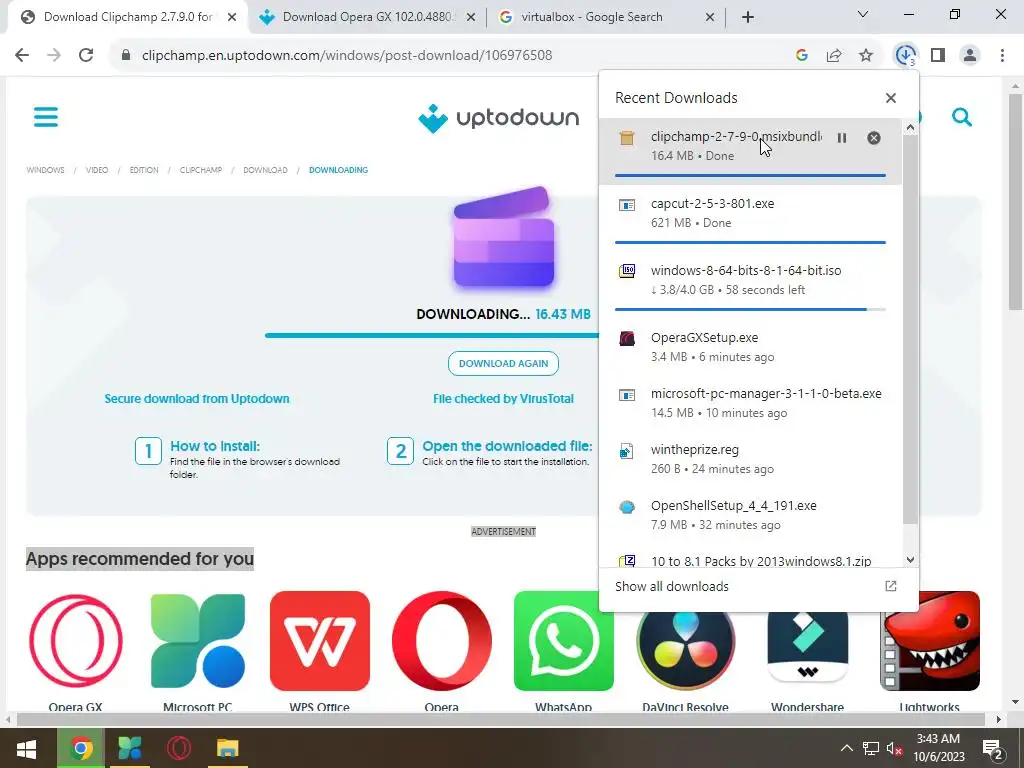Reload the page with the refresh icon
The height and width of the screenshot is (768, 1024).
(86, 56)
